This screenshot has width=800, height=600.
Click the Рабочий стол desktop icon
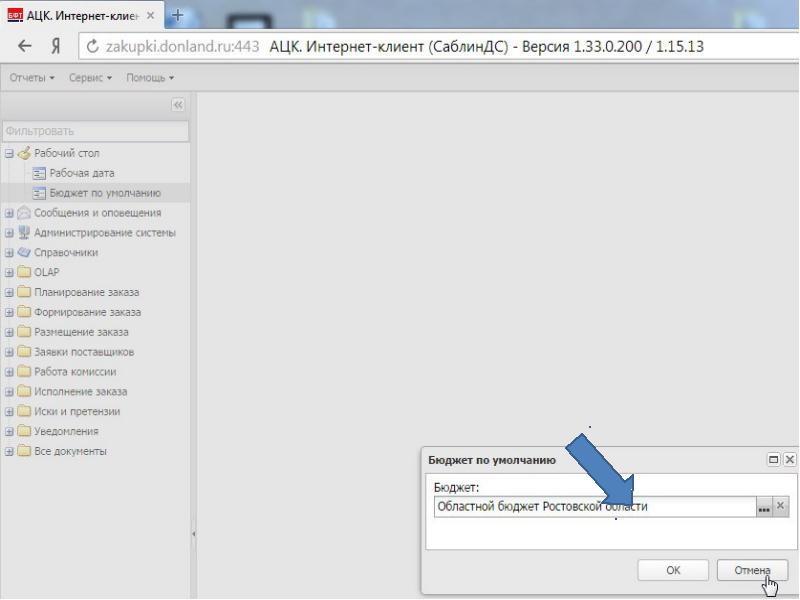click(x=24, y=153)
